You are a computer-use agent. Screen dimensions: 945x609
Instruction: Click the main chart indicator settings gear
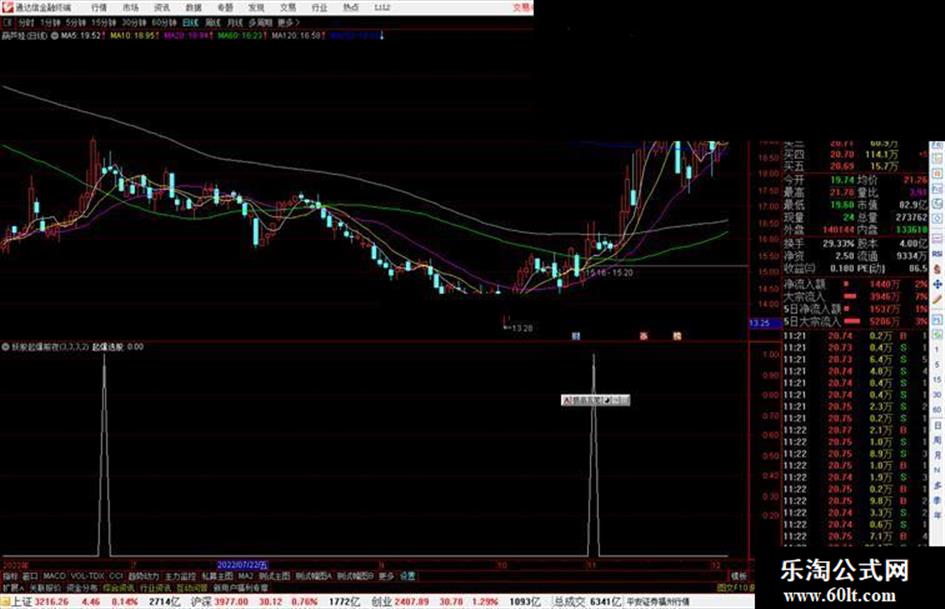pyautogui.click(x=55, y=36)
